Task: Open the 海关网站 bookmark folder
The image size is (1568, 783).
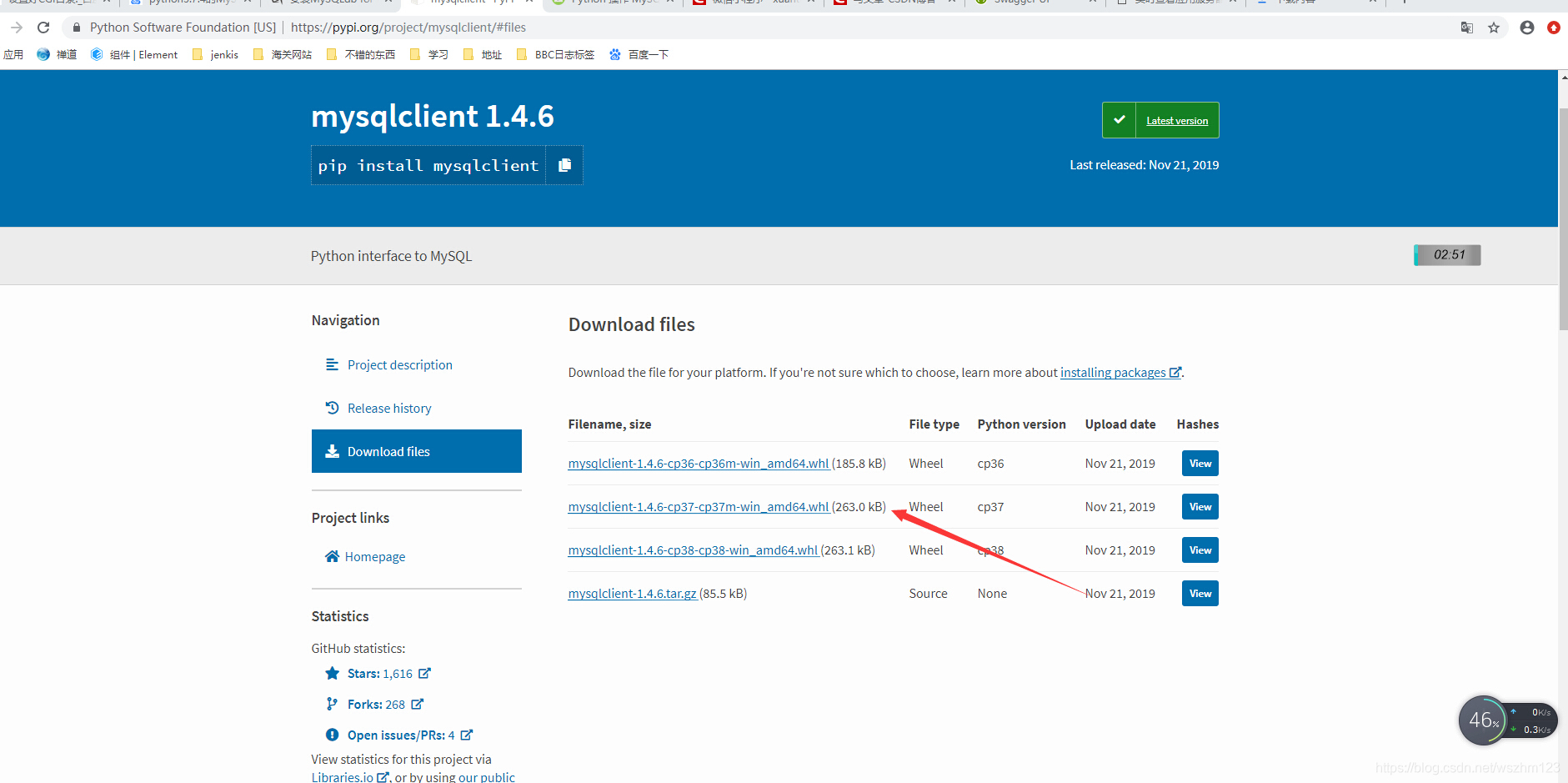Action: tap(282, 54)
